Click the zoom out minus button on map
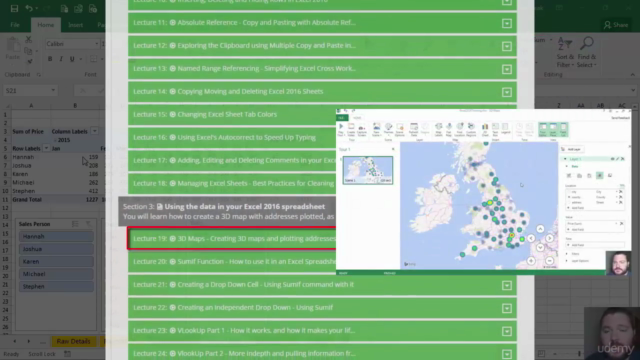The width and height of the screenshot is (640, 360). point(549,260)
